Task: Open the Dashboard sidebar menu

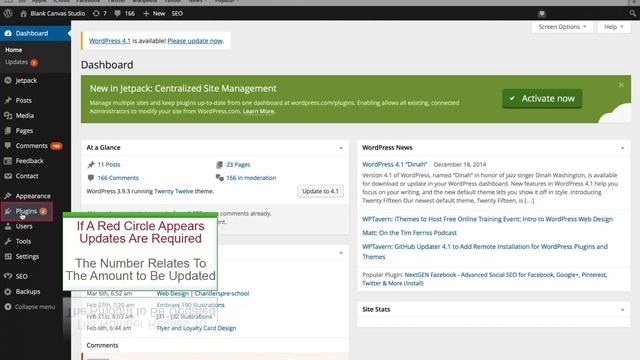Action: 35,33
